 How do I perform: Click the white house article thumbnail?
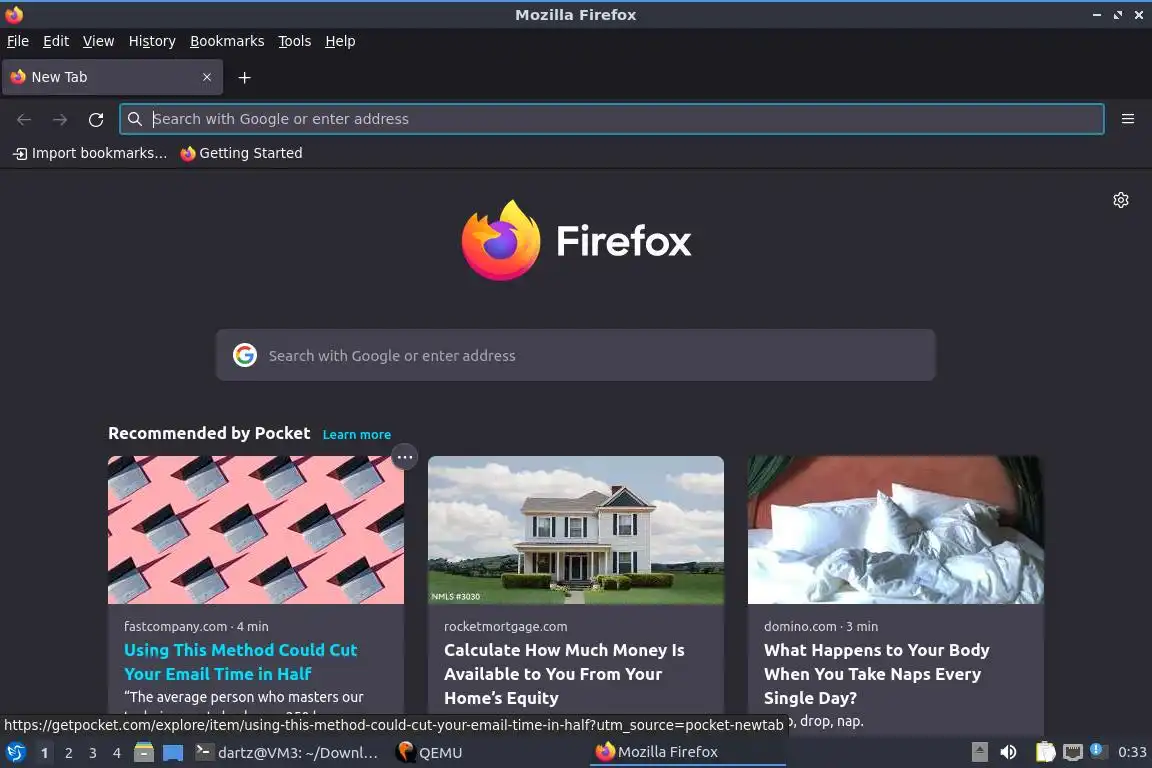(x=575, y=530)
